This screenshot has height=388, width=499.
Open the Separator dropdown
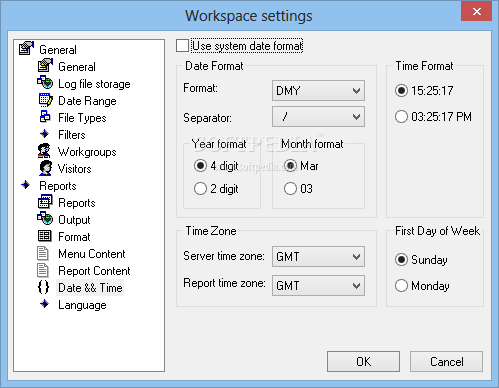tap(318, 117)
